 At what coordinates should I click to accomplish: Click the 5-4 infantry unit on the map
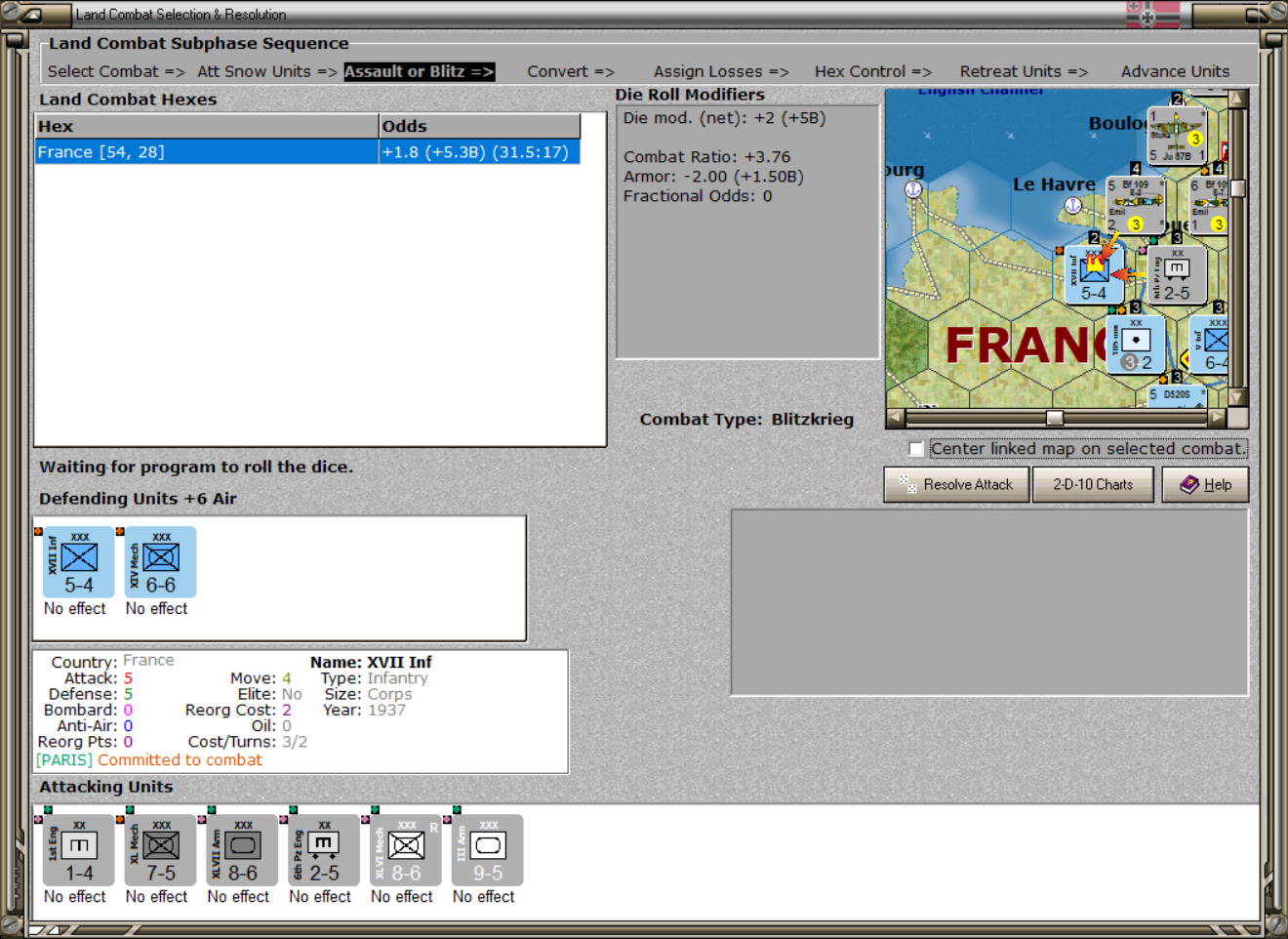(1093, 275)
